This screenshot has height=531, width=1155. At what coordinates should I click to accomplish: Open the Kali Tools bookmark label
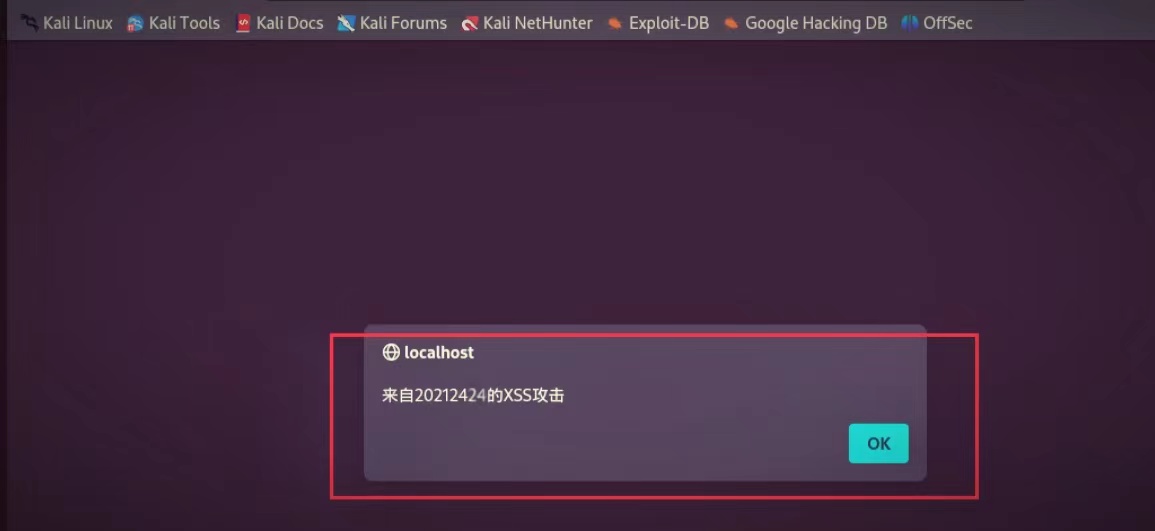point(184,24)
